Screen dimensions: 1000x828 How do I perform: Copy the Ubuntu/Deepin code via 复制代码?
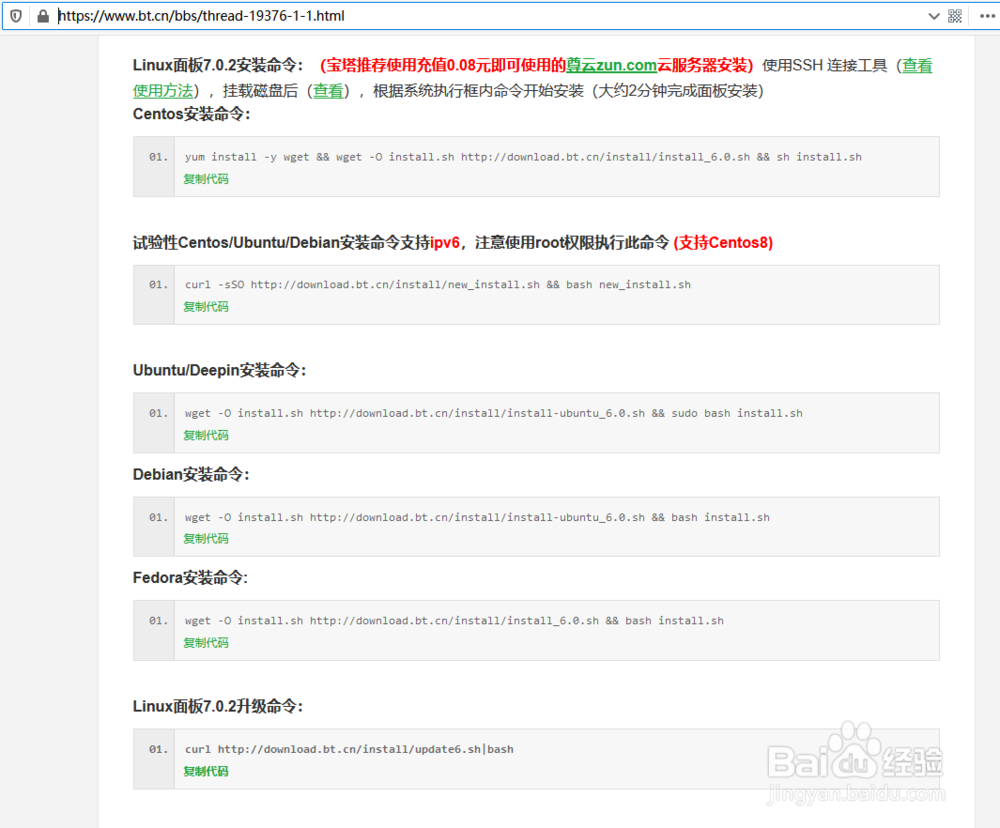pos(206,436)
